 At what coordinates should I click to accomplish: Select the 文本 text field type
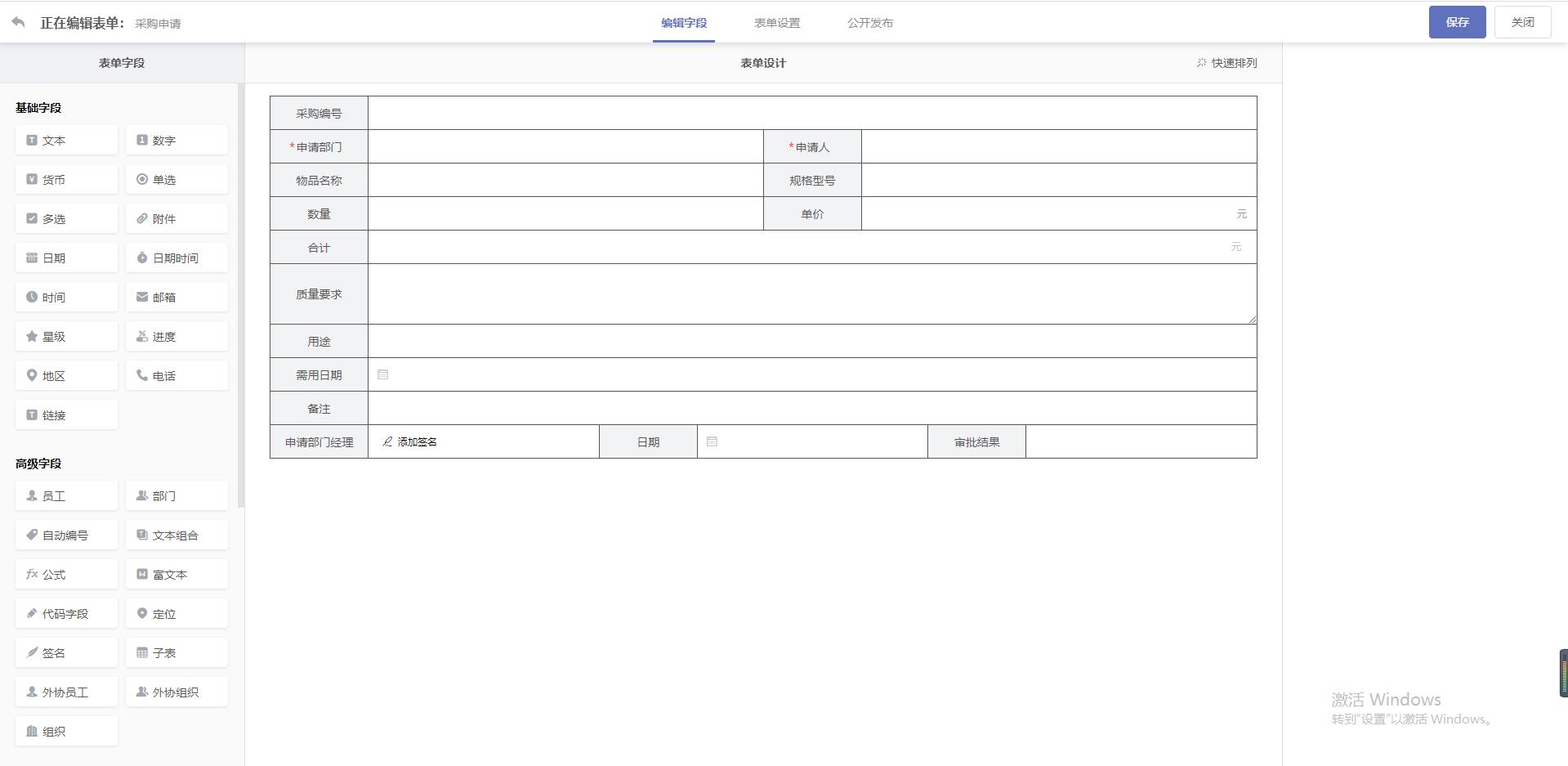66,141
